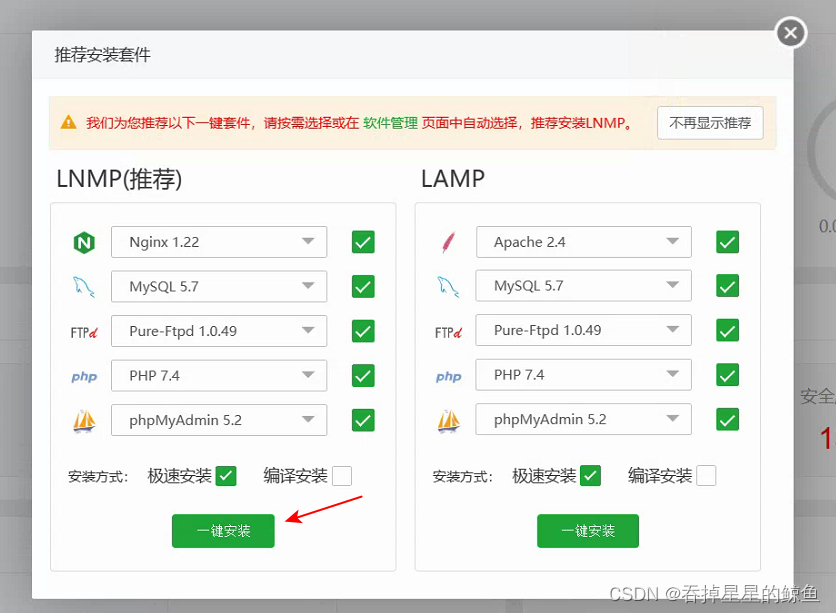Image resolution: width=836 pixels, height=613 pixels.
Task: Open LNMP PHP 7.4 version dropdown
Action: coord(219,375)
